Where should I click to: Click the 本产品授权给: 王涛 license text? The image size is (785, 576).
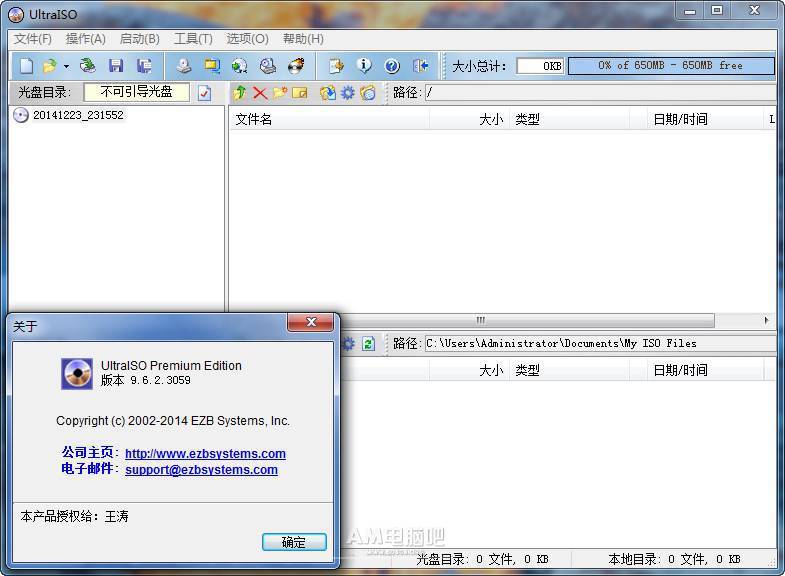click(75, 516)
